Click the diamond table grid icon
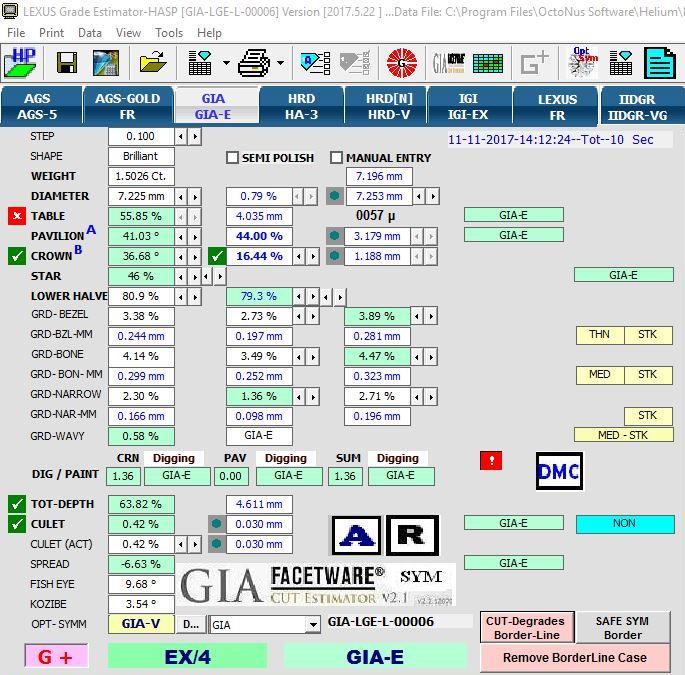Image resolution: width=685 pixels, height=675 pixels. pos(200,62)
